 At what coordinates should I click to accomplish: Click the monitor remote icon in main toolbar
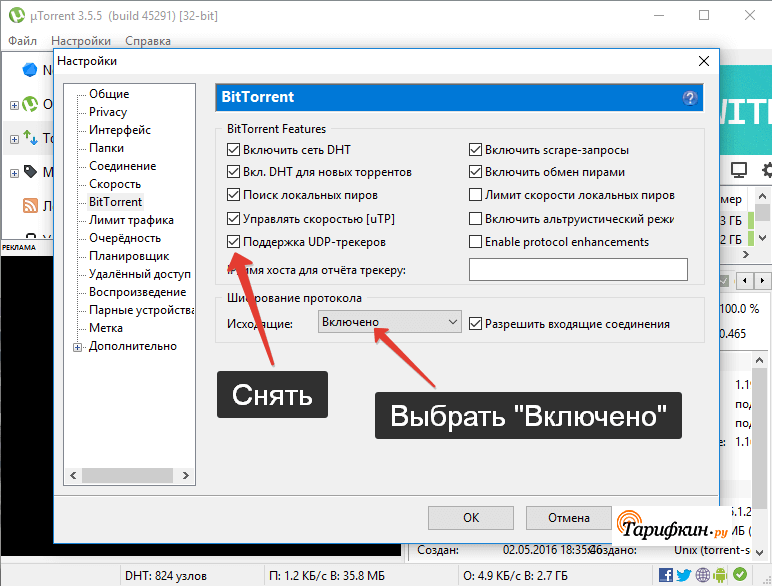[x=739, y=170]
